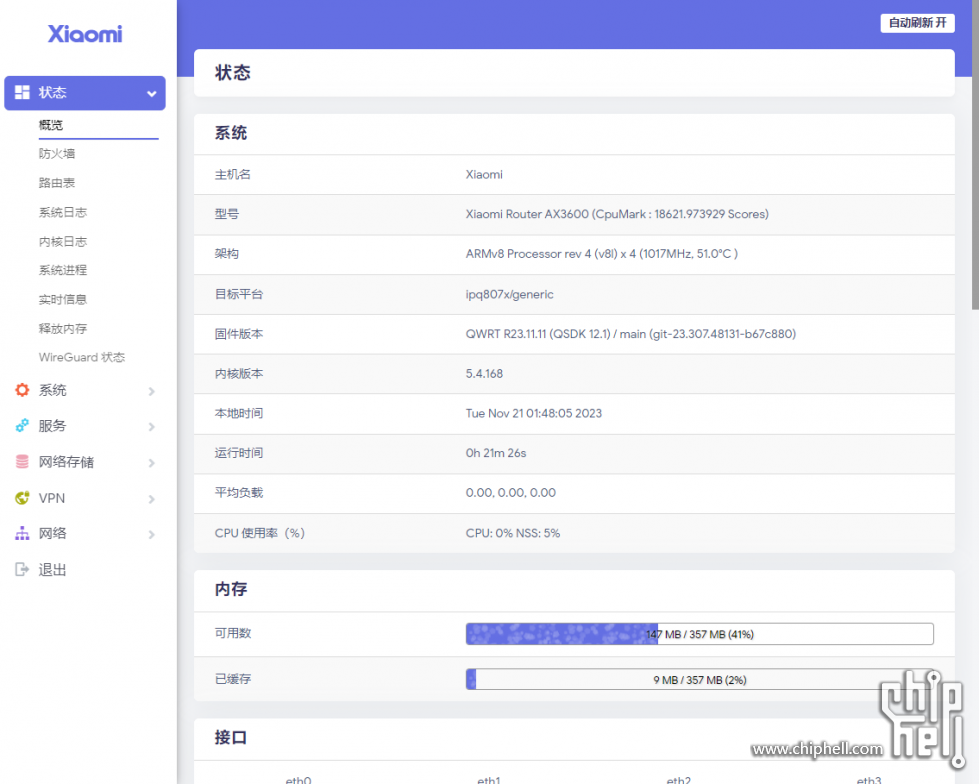979x784 pixels.
Task: Open the 系统日志 submenu item
Action: tap(62, 212)
